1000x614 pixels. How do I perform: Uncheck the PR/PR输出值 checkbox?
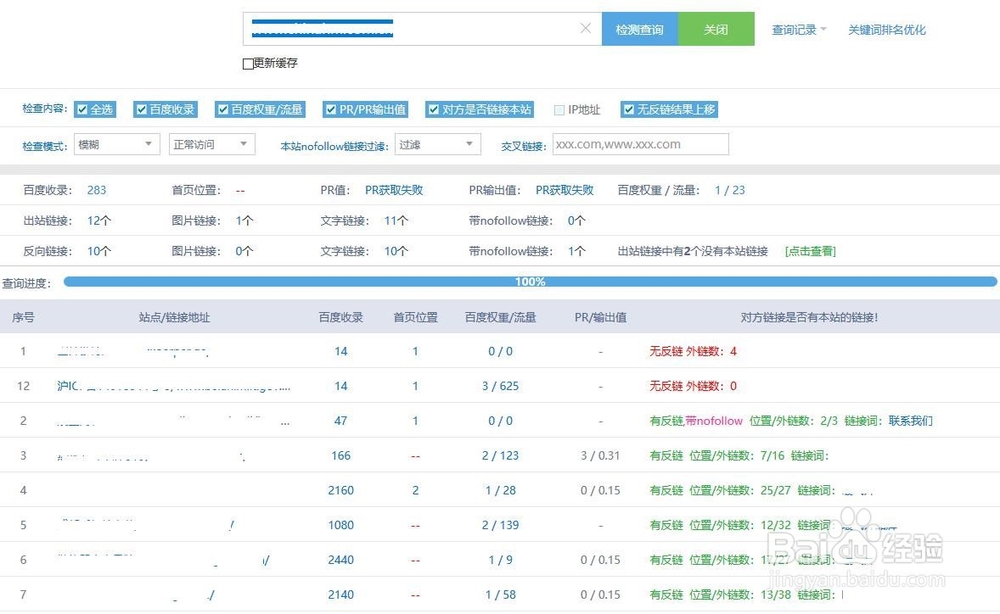point(330,109)
